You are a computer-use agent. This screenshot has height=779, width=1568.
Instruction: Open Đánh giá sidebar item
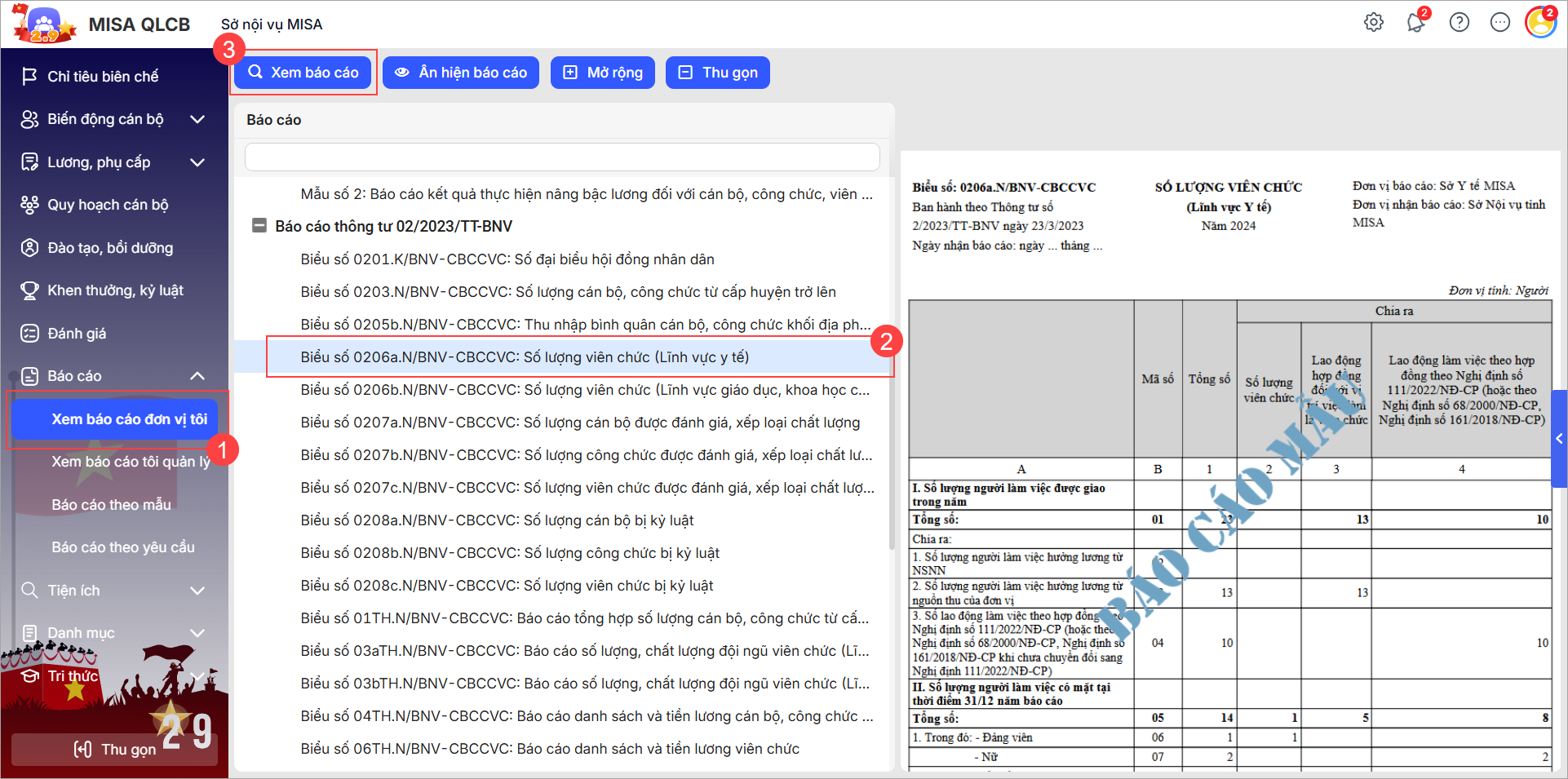tap(77, 334)
